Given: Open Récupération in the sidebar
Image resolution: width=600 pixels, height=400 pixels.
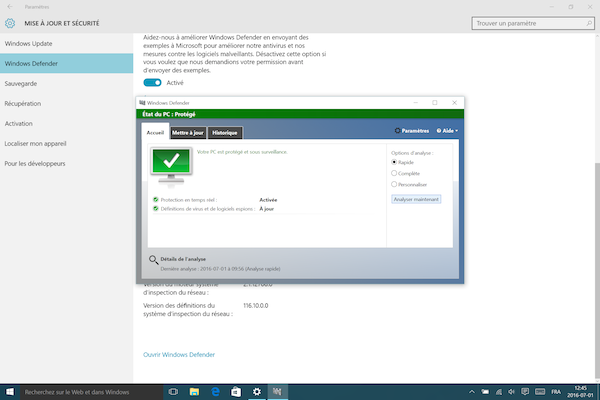Looking at the screenshot, I should click(x=67, y=103).
